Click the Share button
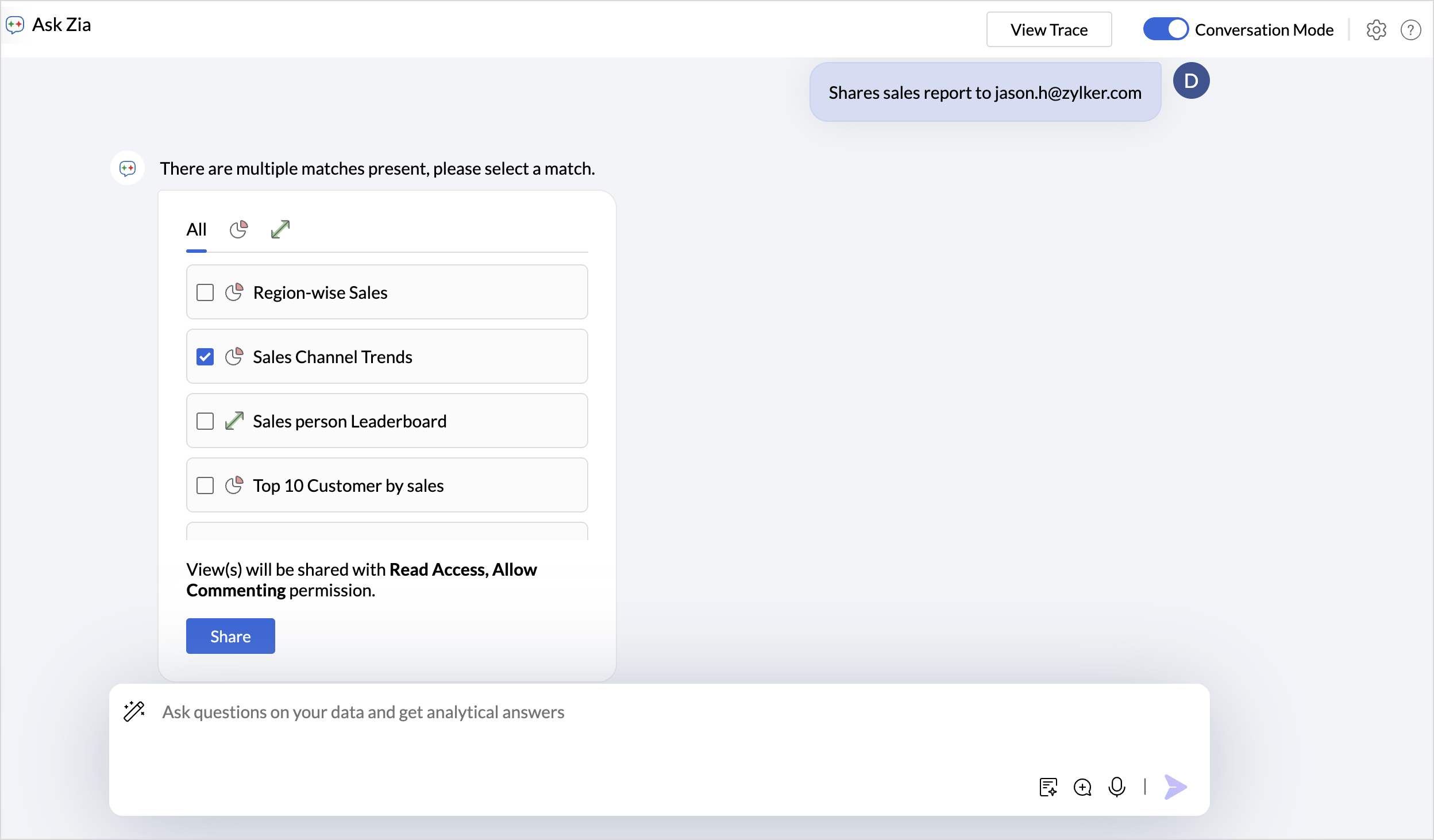This screenshot has height=840, width=1434. (230, 636)
